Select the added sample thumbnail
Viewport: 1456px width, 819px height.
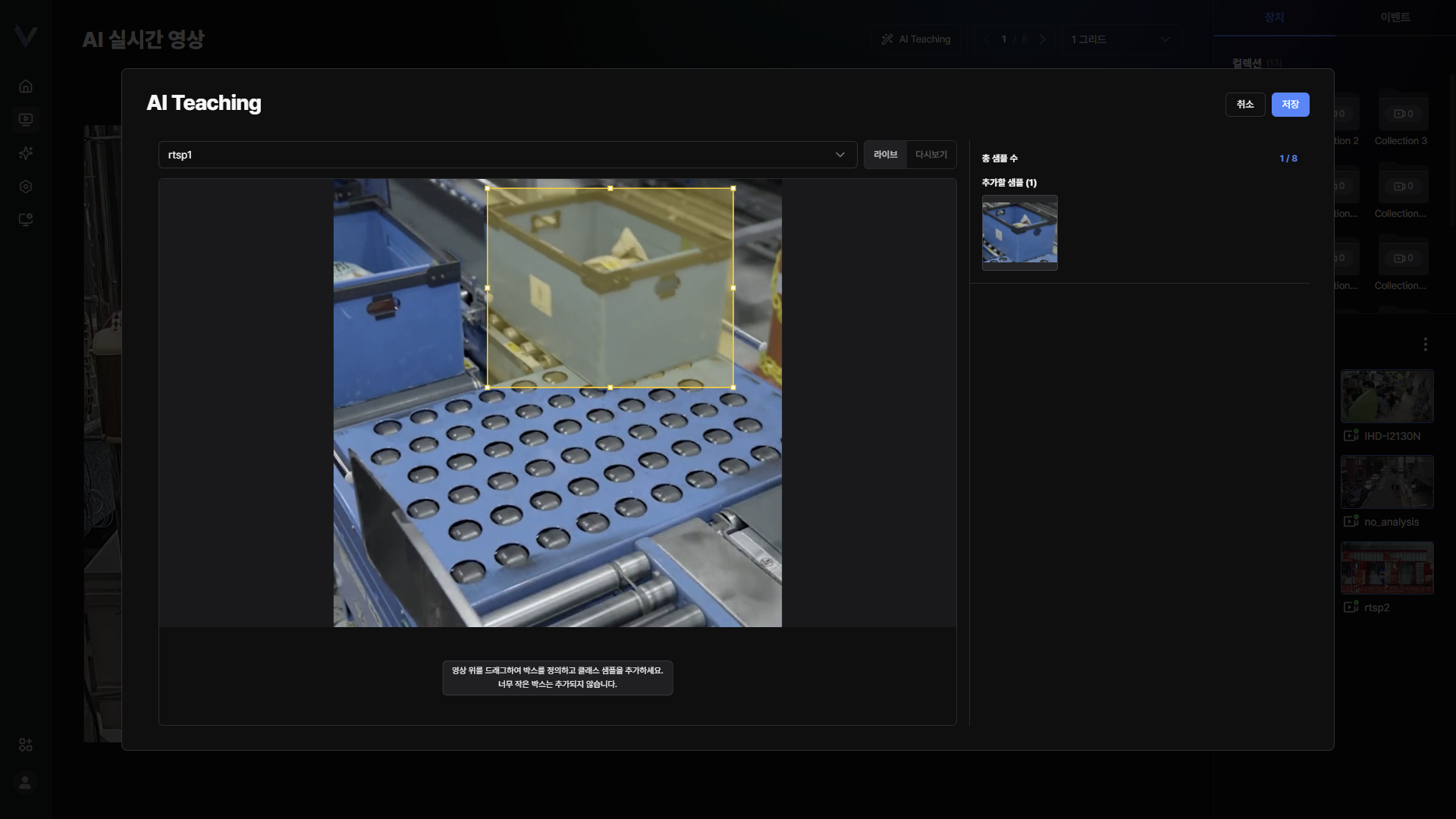click(1019, 232)
